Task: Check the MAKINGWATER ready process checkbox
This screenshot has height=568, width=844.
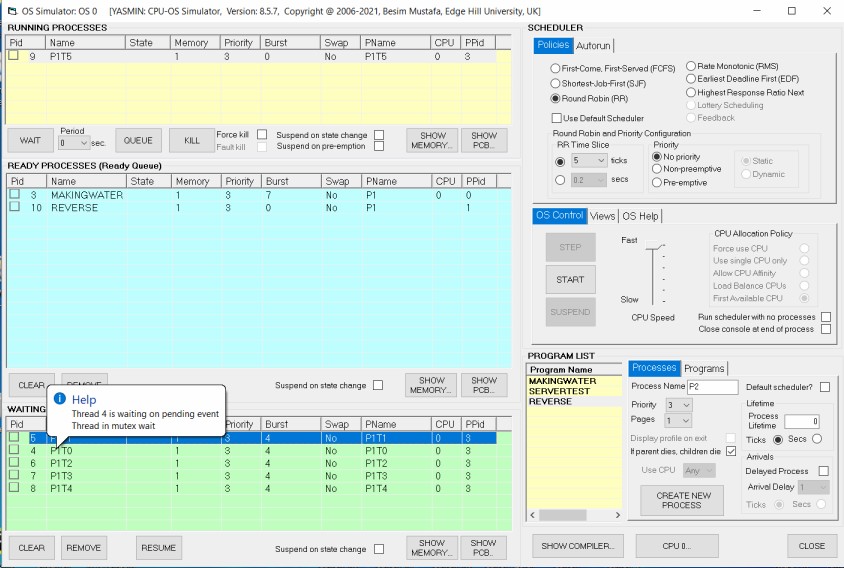Action: (15, 194)
